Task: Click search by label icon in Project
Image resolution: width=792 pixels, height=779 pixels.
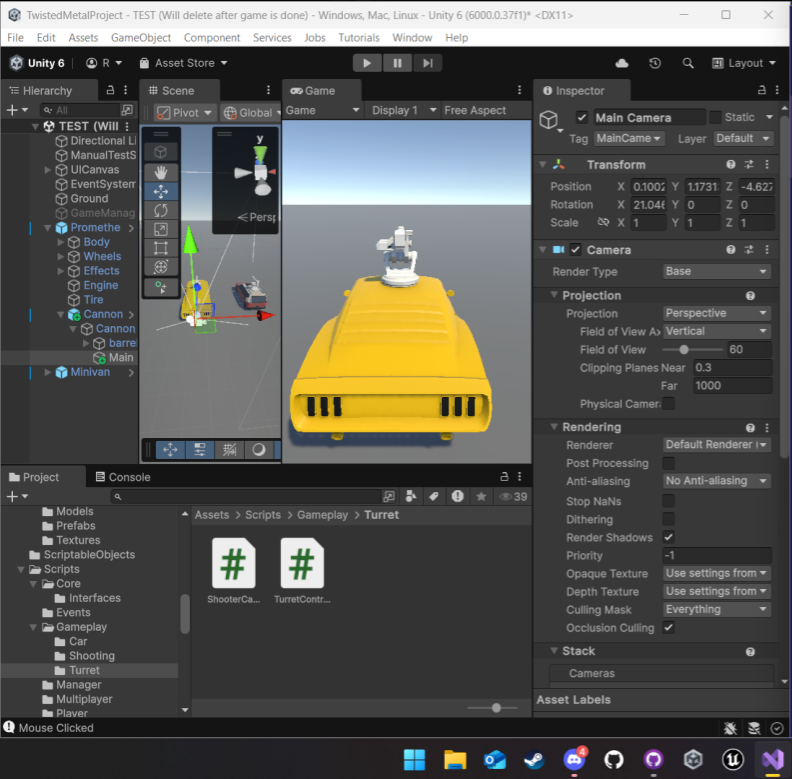Action: click(434, 497)
